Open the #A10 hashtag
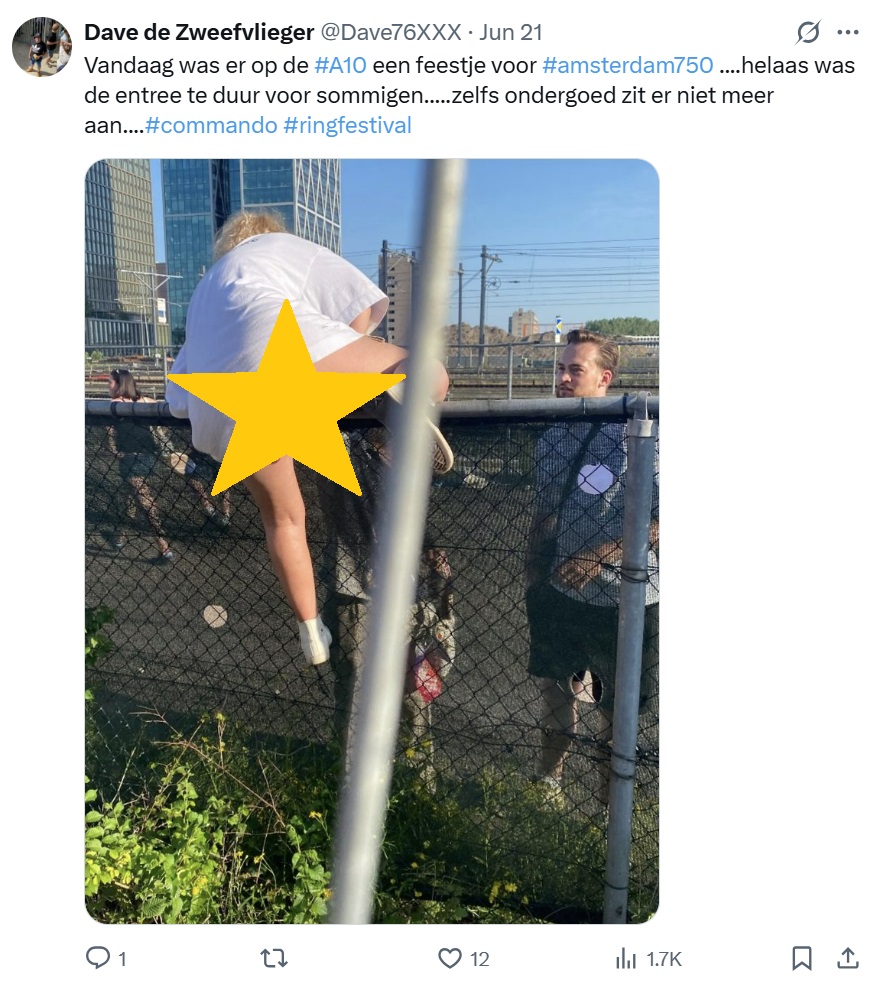The width and height of the screenshot is (882, 986). [340, 65]
